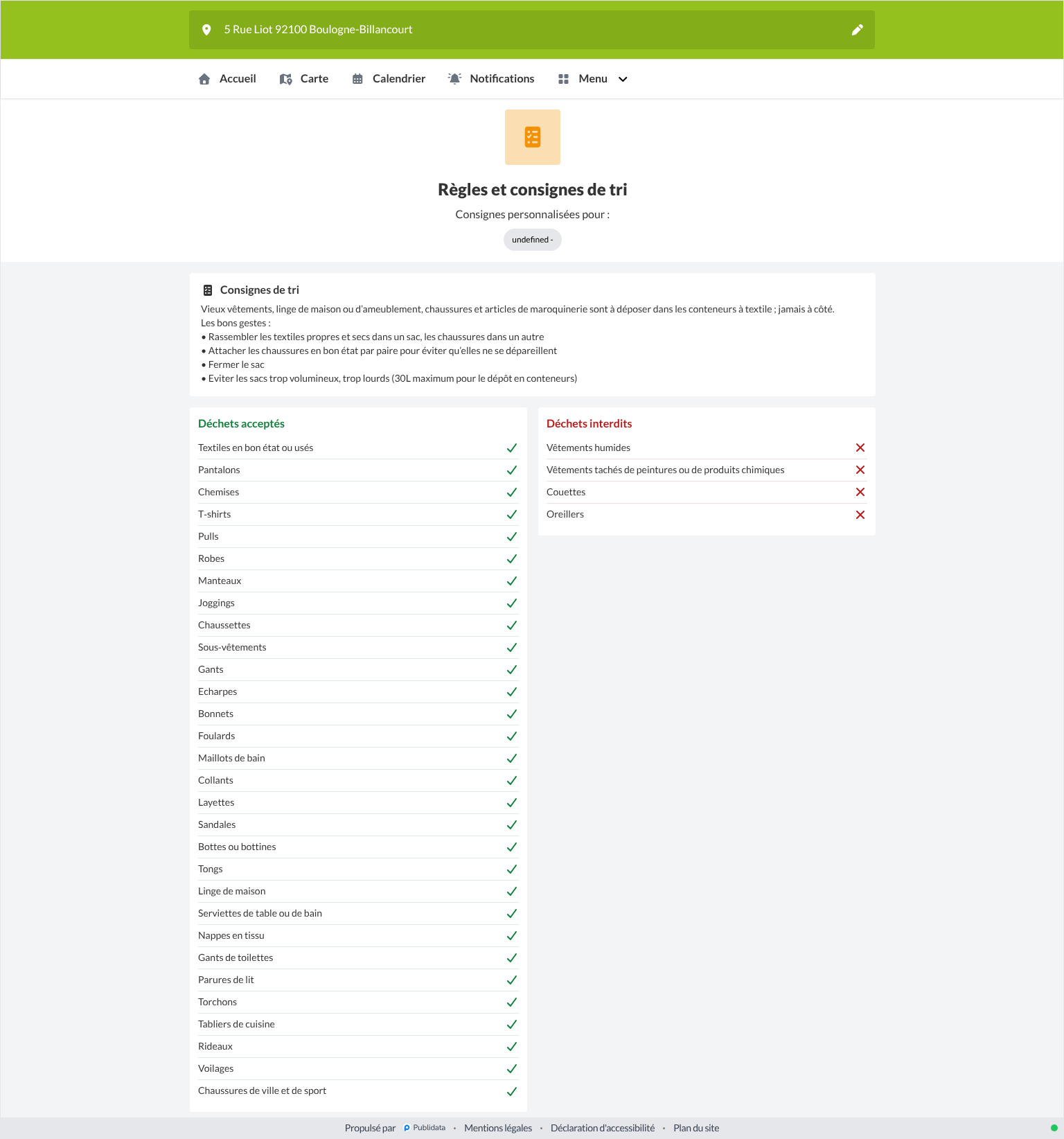Click the map icon beside Carte

pyautogui.click(x=285, y=79)
